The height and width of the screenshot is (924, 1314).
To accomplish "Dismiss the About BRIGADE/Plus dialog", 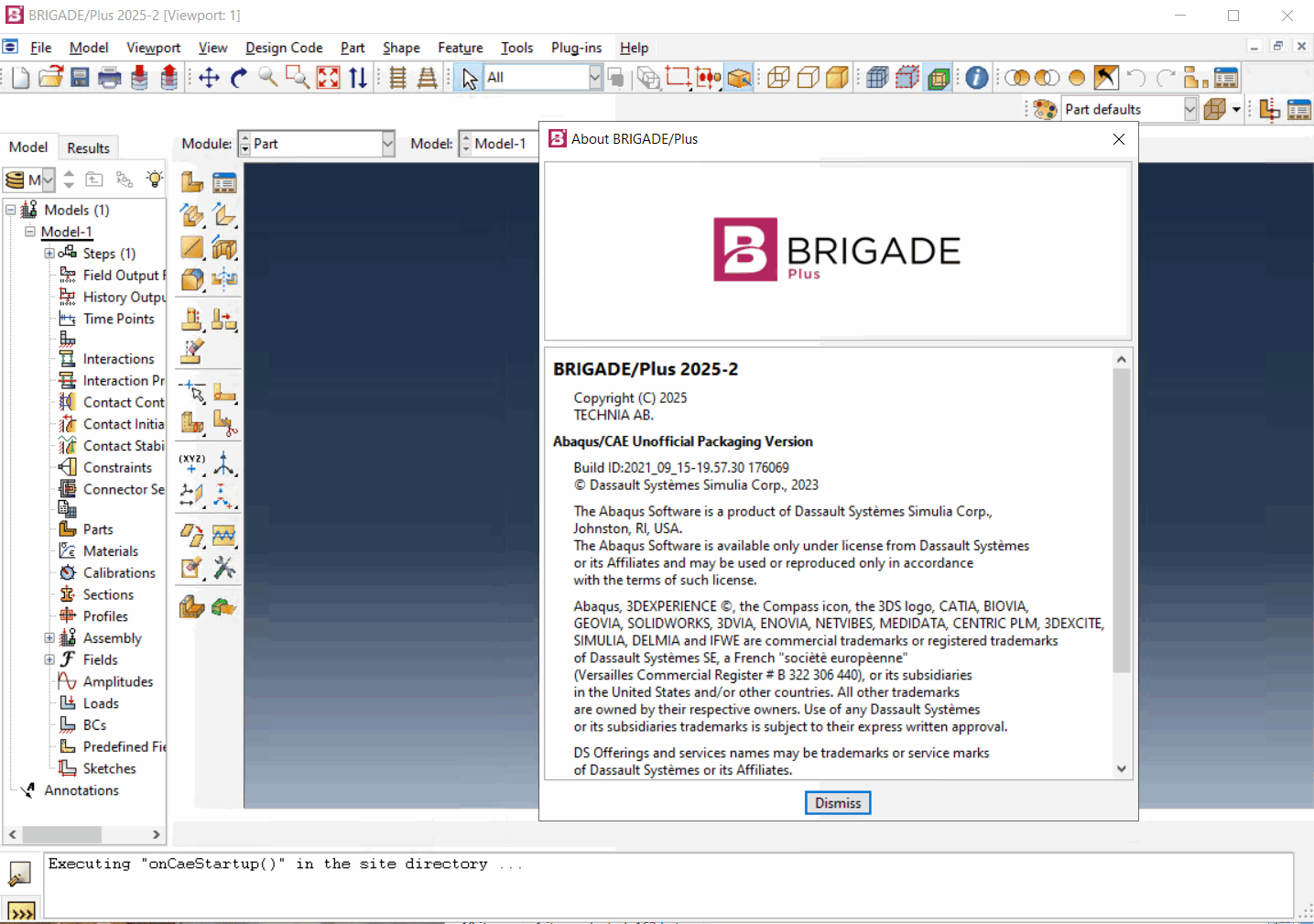I will coord(838,803).
